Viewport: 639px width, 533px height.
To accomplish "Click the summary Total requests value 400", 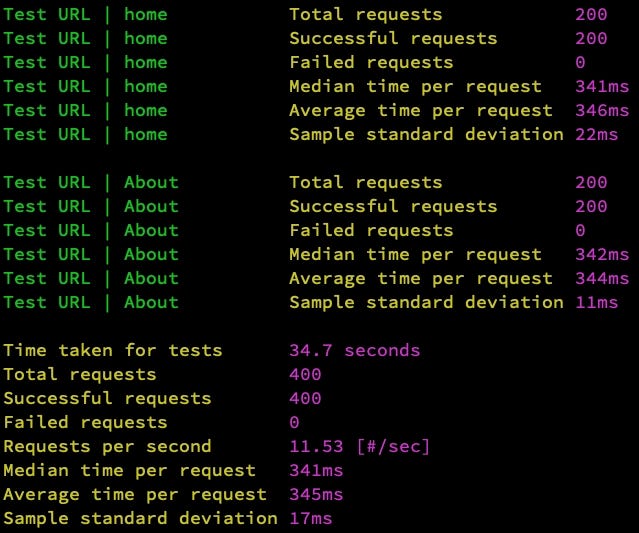I will [305, 374].
